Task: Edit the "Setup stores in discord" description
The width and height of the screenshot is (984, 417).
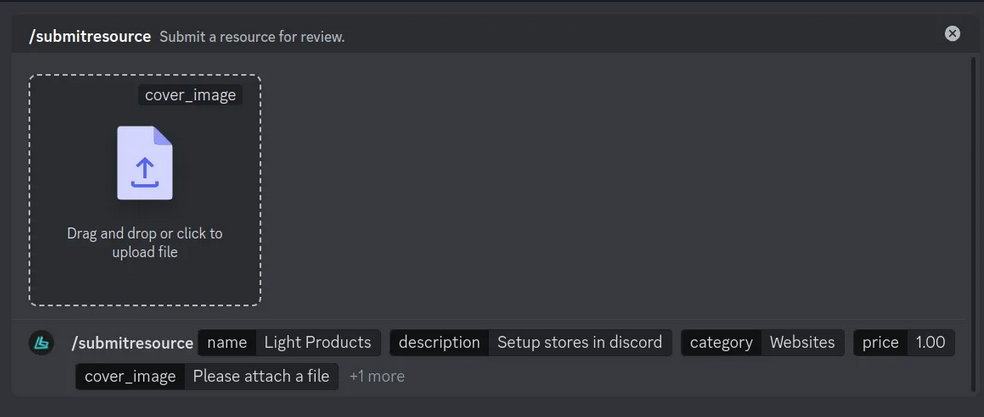Action: coord(580,343)
